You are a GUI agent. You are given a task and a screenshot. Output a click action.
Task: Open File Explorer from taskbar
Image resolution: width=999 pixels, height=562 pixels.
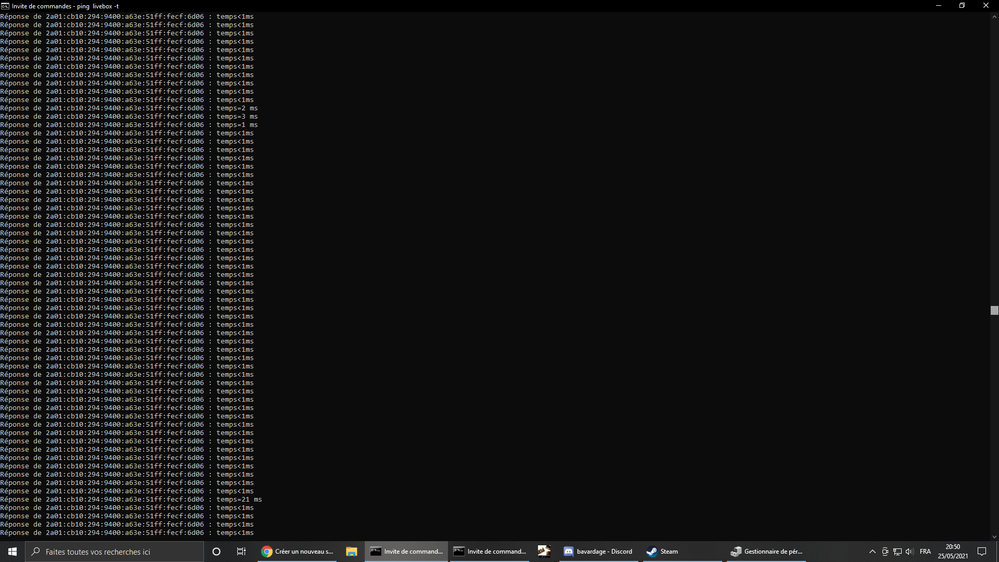(352, 551)
